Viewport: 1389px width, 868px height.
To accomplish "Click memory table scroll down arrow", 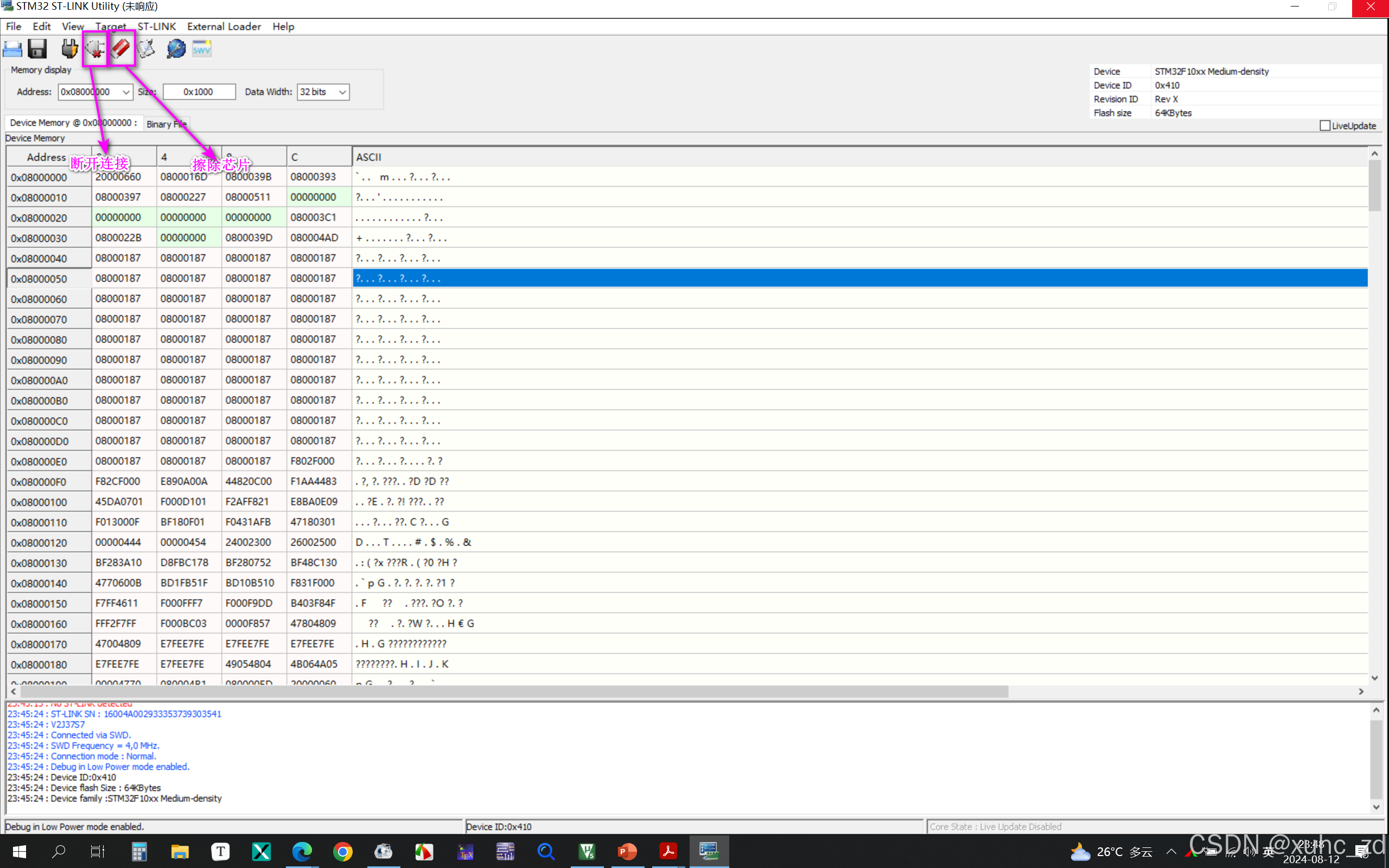I will (1375, 678).
